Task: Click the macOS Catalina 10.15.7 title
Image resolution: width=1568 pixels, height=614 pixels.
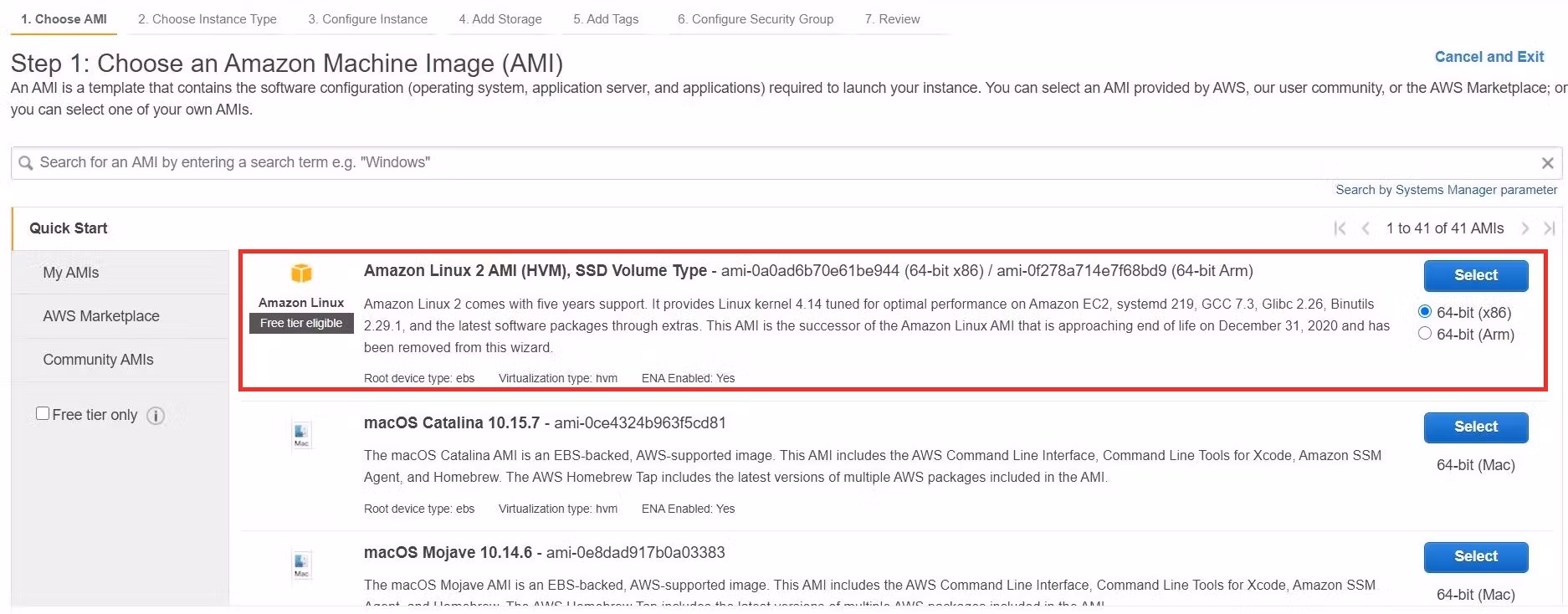Action: [x=452, y=422]
